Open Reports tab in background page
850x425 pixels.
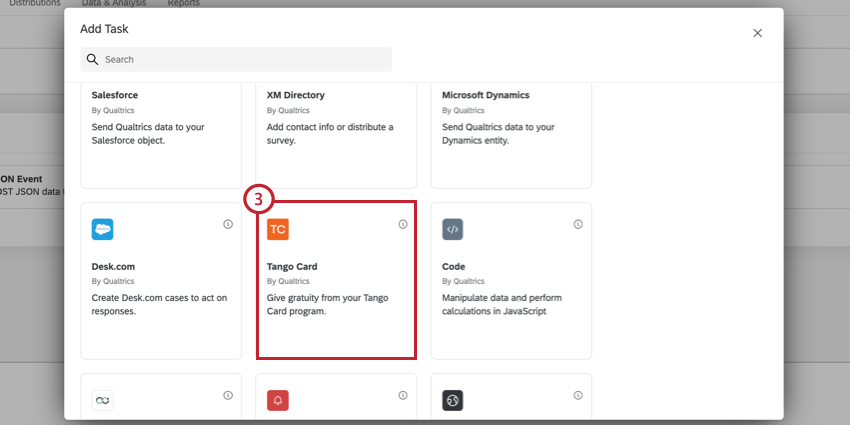click(x=183, y=3)
